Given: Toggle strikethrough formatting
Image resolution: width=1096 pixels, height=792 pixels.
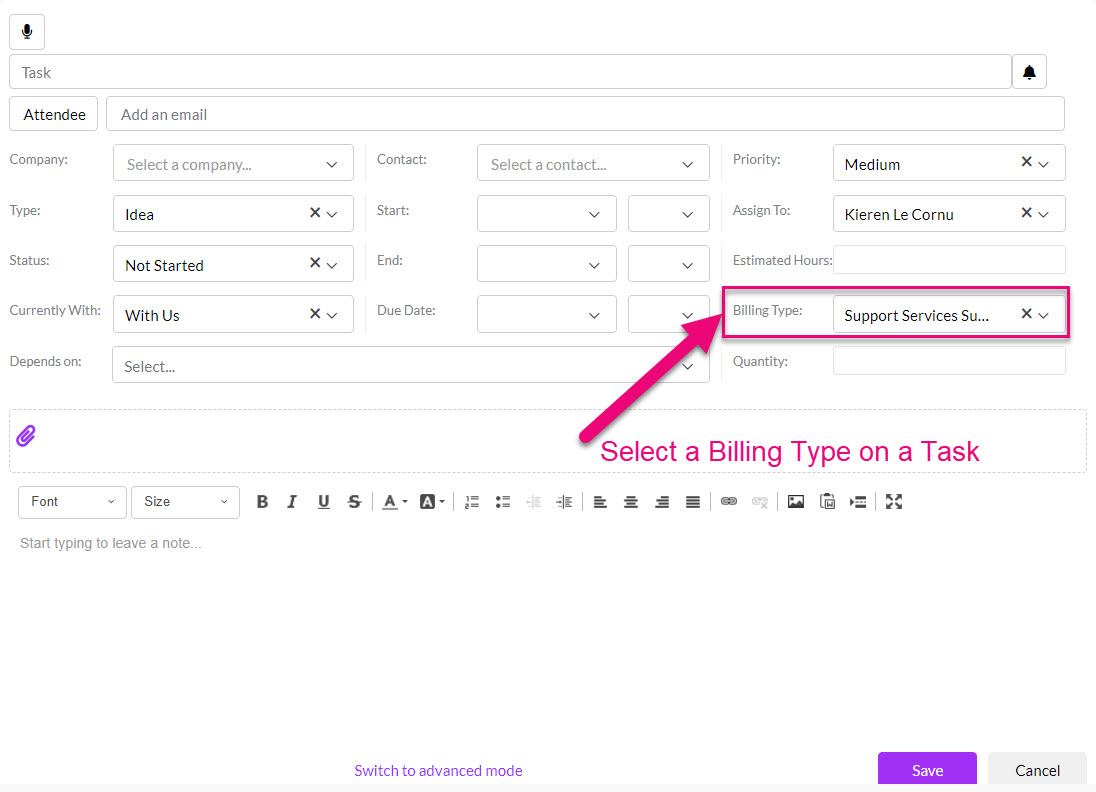Looking at the screenshot, I should click(354, 502).
